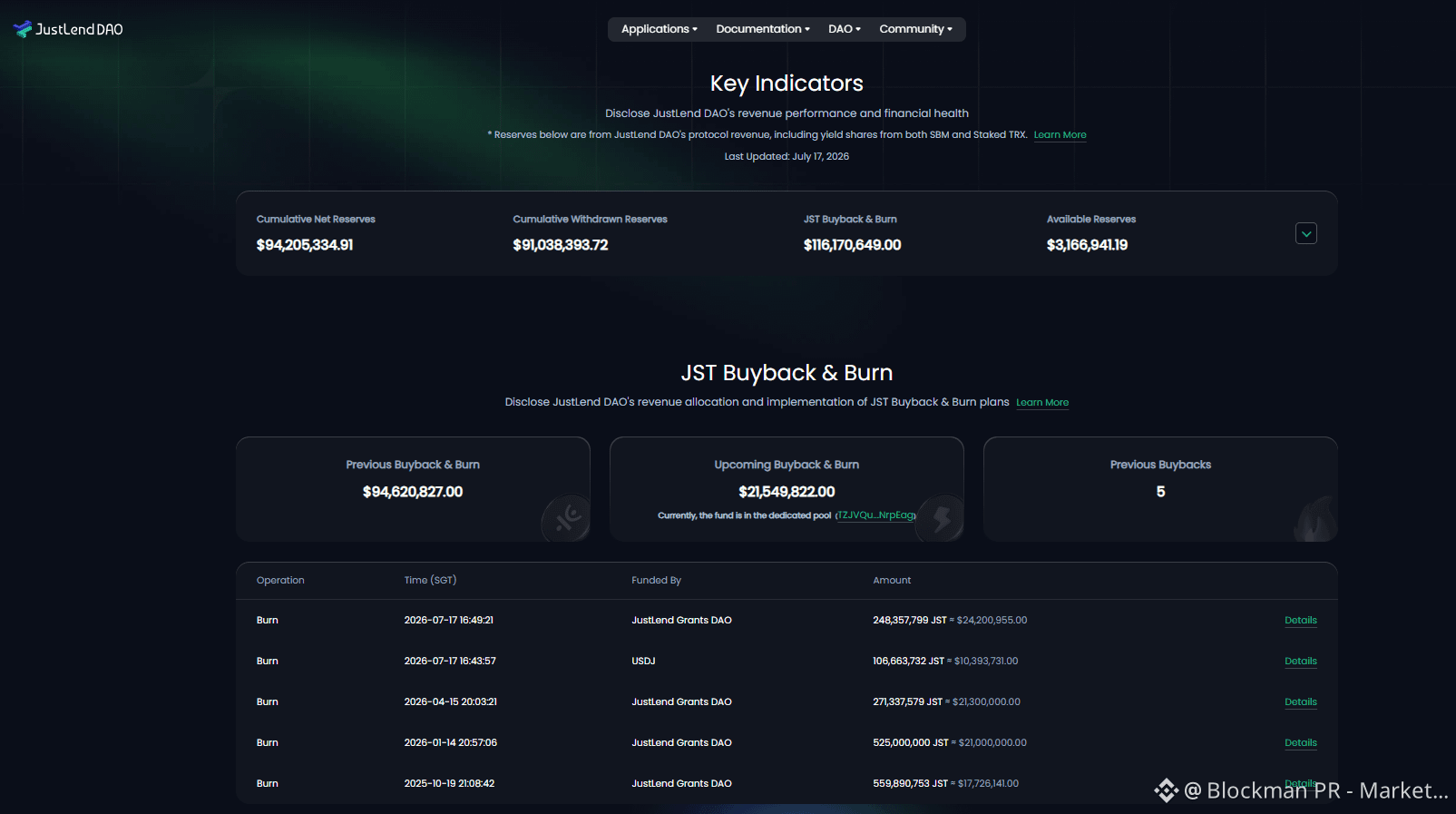
Task: Click JustLend Grants DAO in the 2026-04-15 row
Action: 681,701
